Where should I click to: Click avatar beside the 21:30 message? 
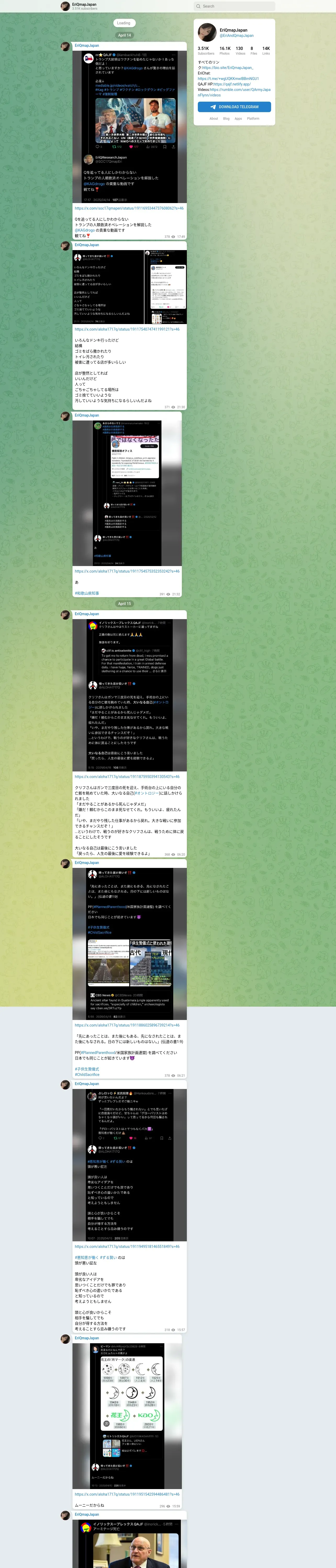(65, 246)
